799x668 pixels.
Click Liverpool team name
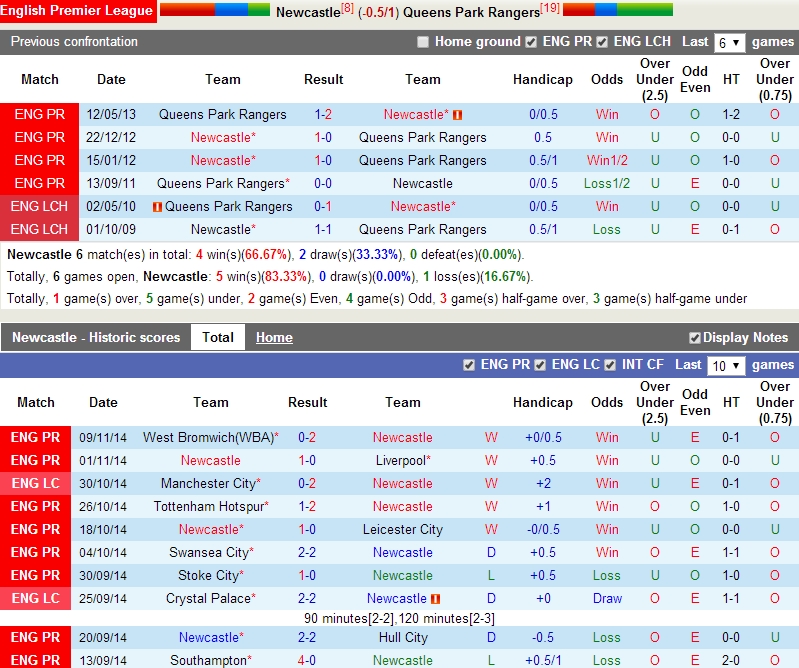(403, 461)
